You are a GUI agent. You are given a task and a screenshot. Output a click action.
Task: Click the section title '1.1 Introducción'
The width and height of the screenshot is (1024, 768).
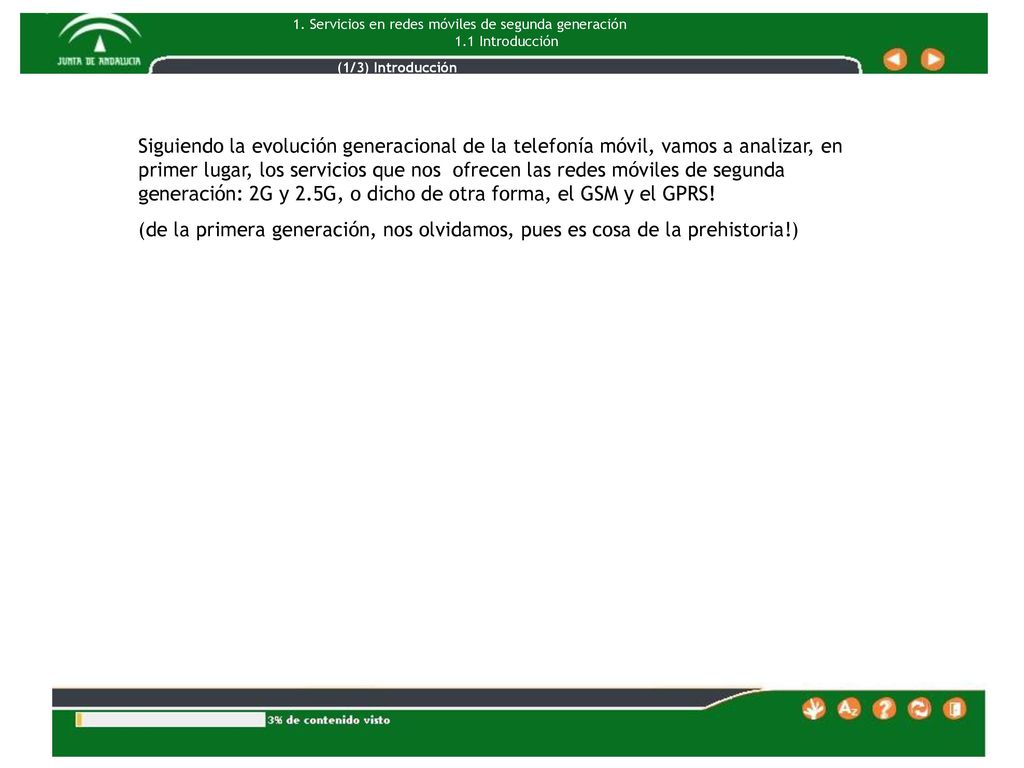[507, 41]
